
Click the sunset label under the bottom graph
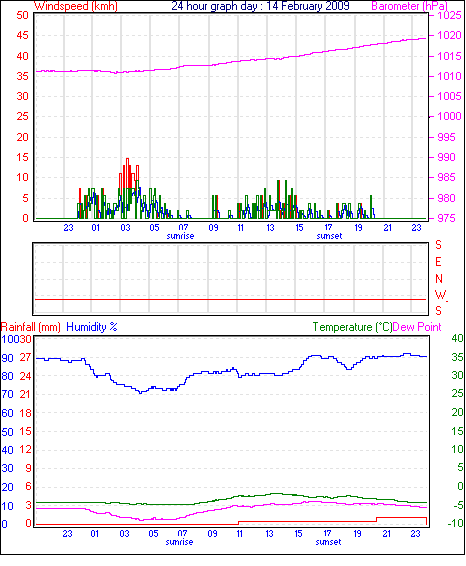click(328, 542)
